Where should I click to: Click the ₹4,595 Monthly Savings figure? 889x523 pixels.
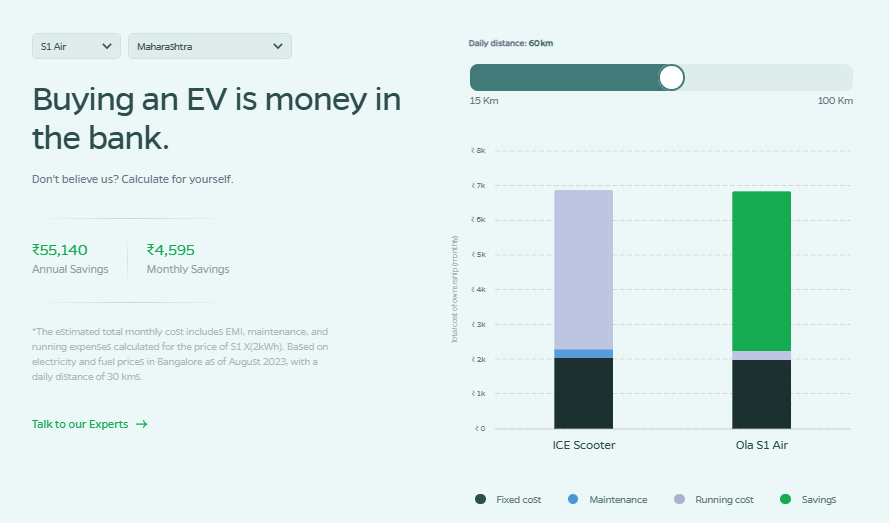pyautogui.click(x=171, y=250)
